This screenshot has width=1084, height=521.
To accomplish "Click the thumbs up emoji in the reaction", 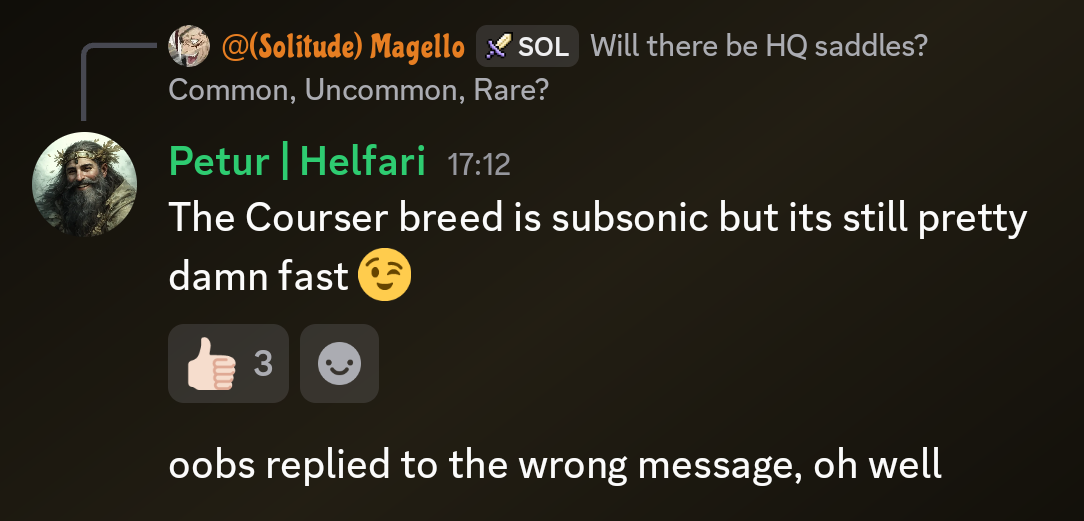I will (212, 364).
